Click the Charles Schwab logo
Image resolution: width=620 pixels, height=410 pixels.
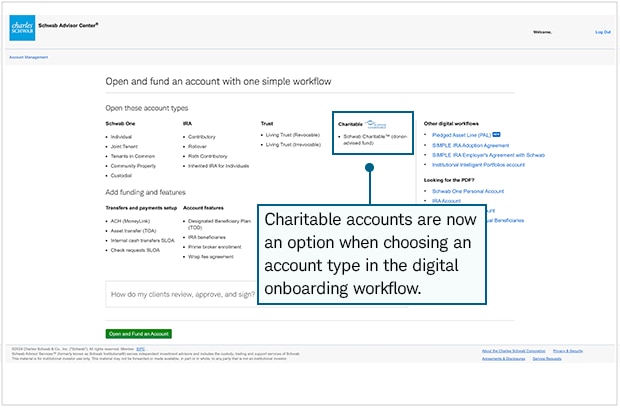[x=22, y=28]
